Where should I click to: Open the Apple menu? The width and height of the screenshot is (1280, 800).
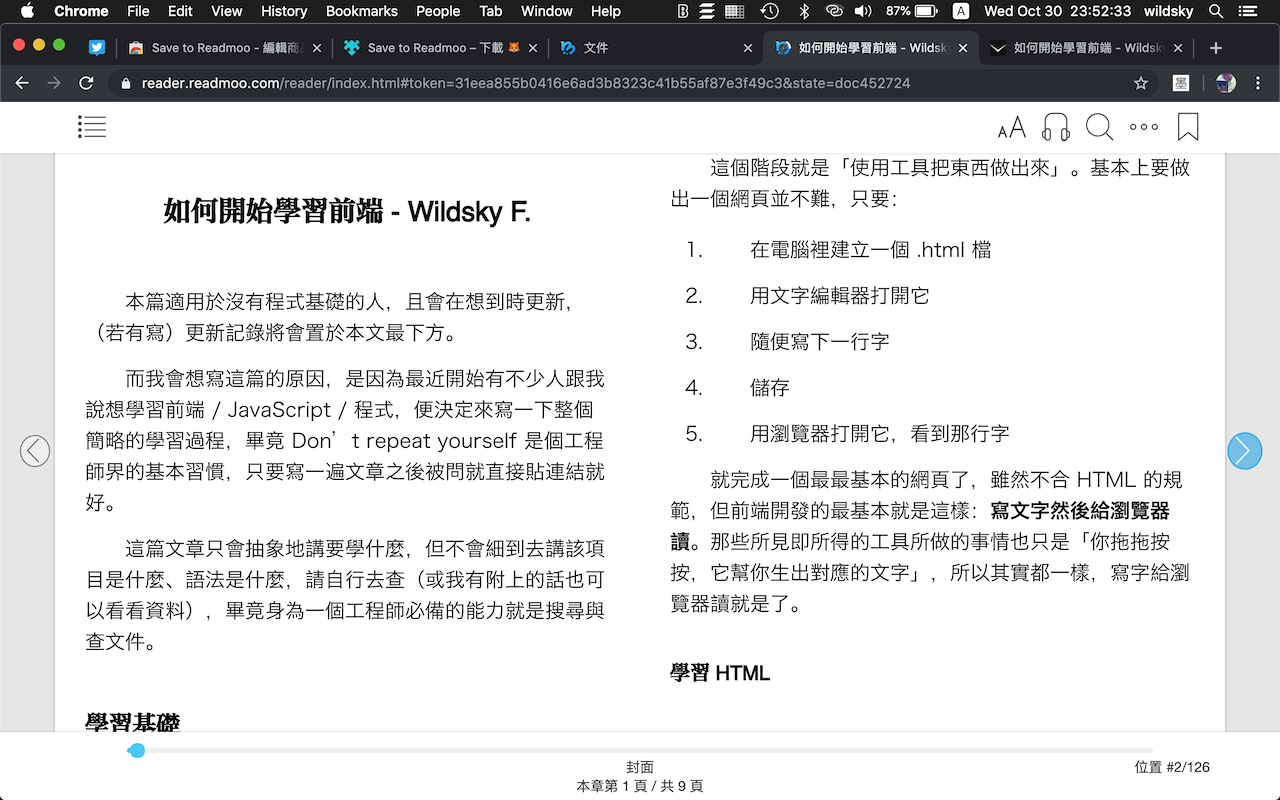[27, 11]
